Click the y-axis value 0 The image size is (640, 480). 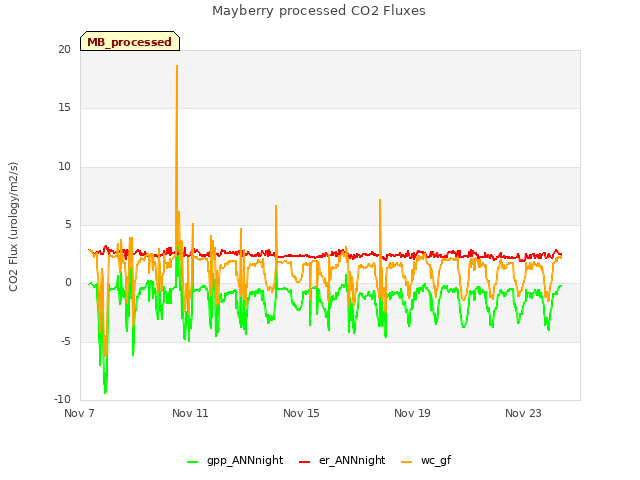click(x=68, y=282)
